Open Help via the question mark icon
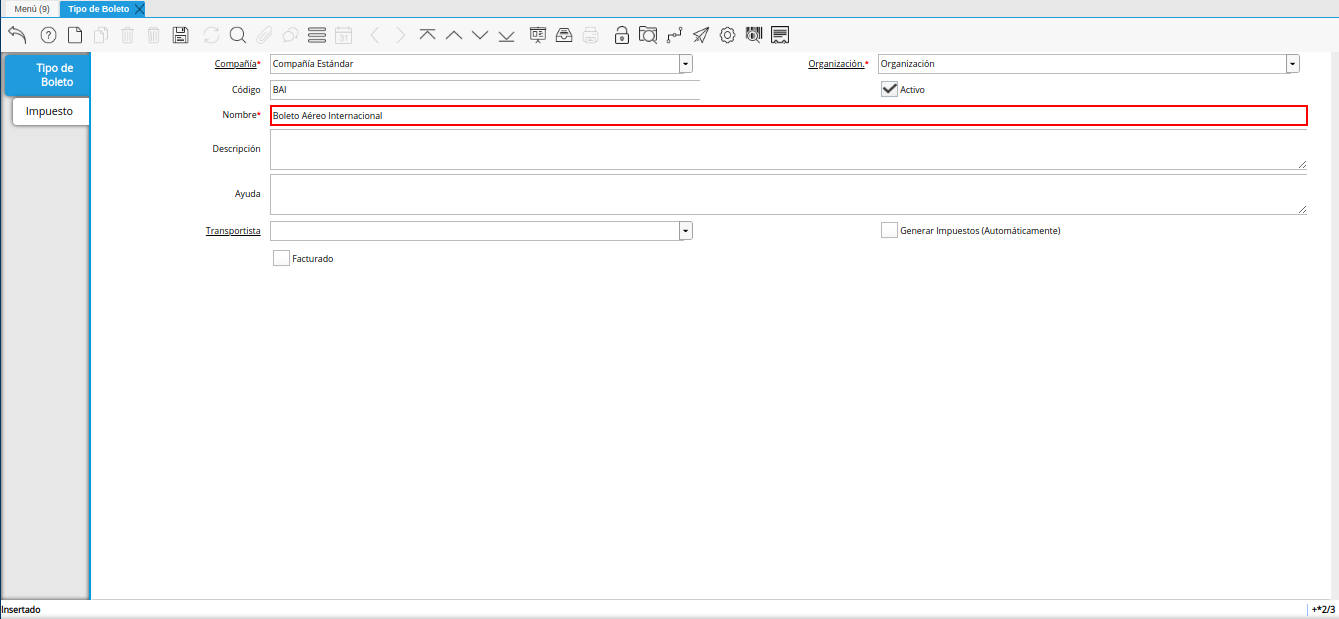This screenshot has height=619, width=1339. 48,35
